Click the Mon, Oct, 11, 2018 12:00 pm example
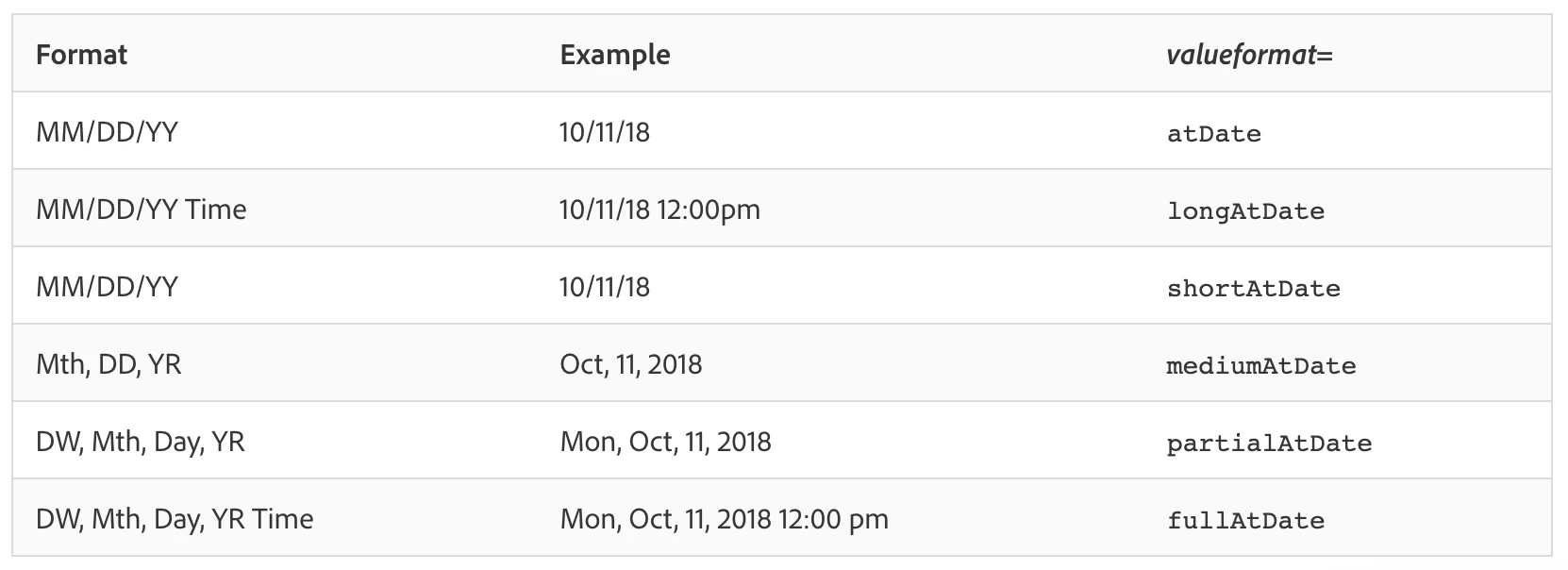Screen dimensions: 1568x570 tap(724, 519)
